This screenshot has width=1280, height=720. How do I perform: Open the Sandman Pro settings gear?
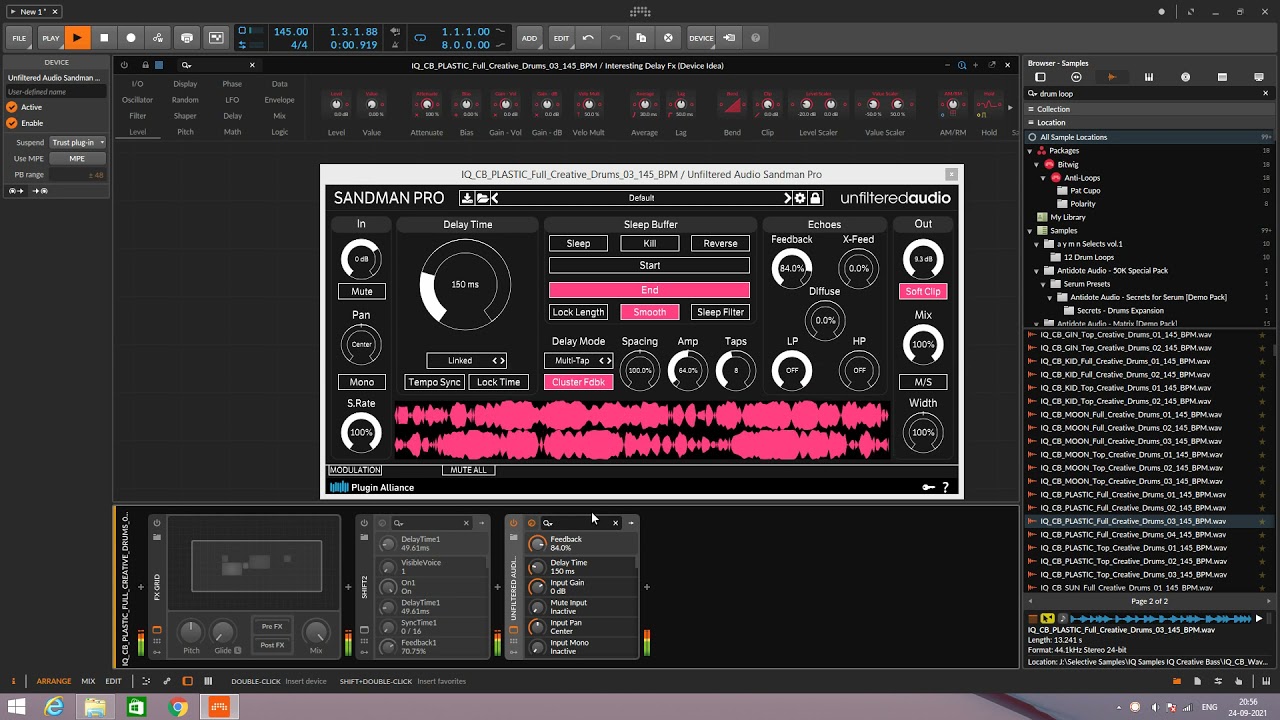click(800, 198)
